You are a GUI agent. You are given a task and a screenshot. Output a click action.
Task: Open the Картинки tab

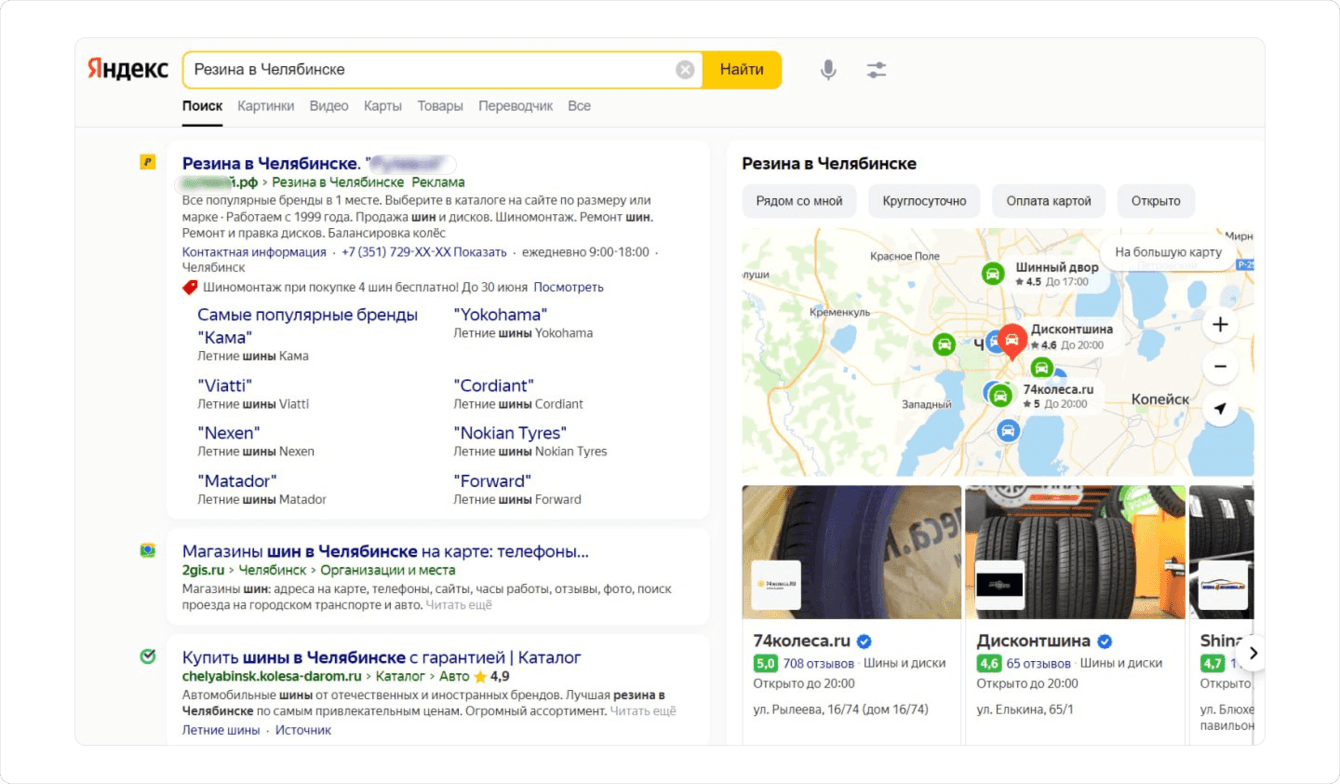pyautogui.click(x=266, y=106)
